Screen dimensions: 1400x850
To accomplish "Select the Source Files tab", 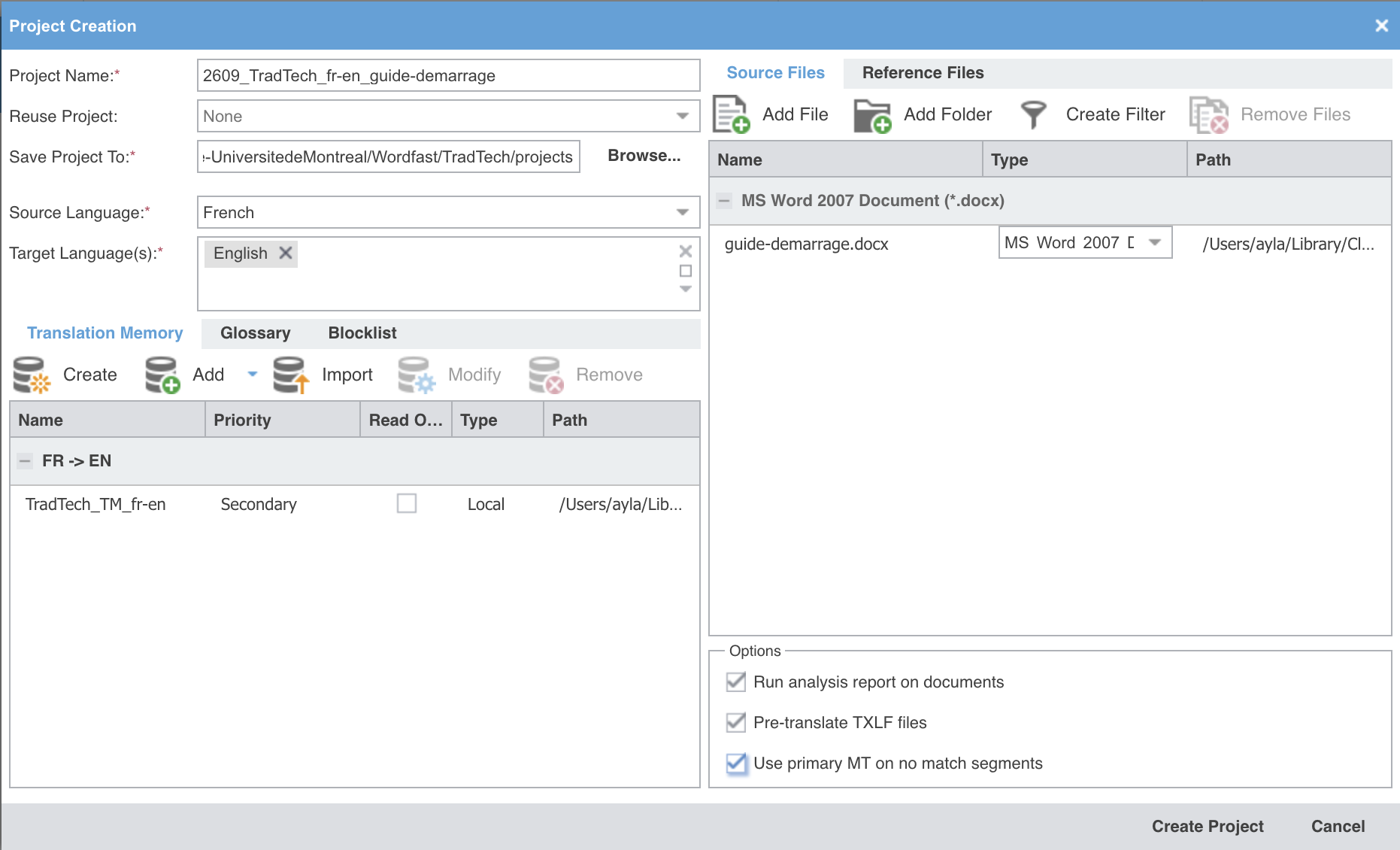I will tap(775, 73).
